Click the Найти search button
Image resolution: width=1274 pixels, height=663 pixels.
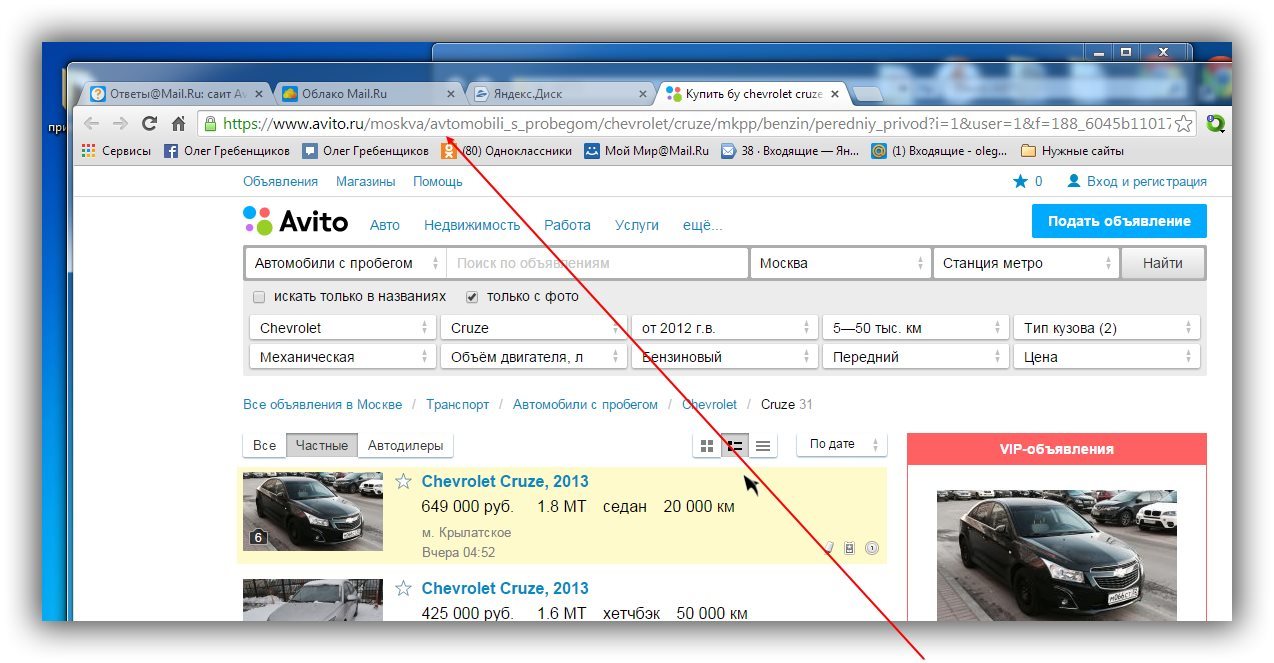(x=1162, y=264)
